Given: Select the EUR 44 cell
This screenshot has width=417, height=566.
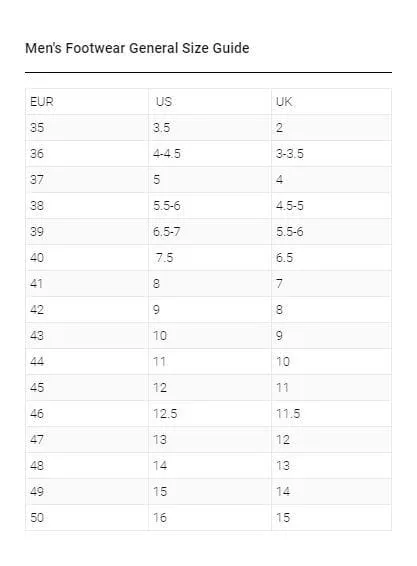Looking at the screenshot, I should (87, 362).
